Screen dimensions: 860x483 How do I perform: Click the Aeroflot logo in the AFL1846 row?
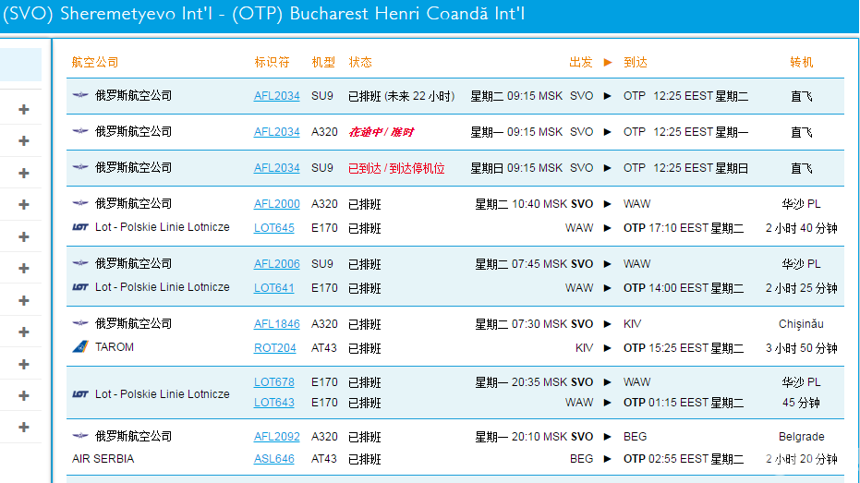click(80, 323)
